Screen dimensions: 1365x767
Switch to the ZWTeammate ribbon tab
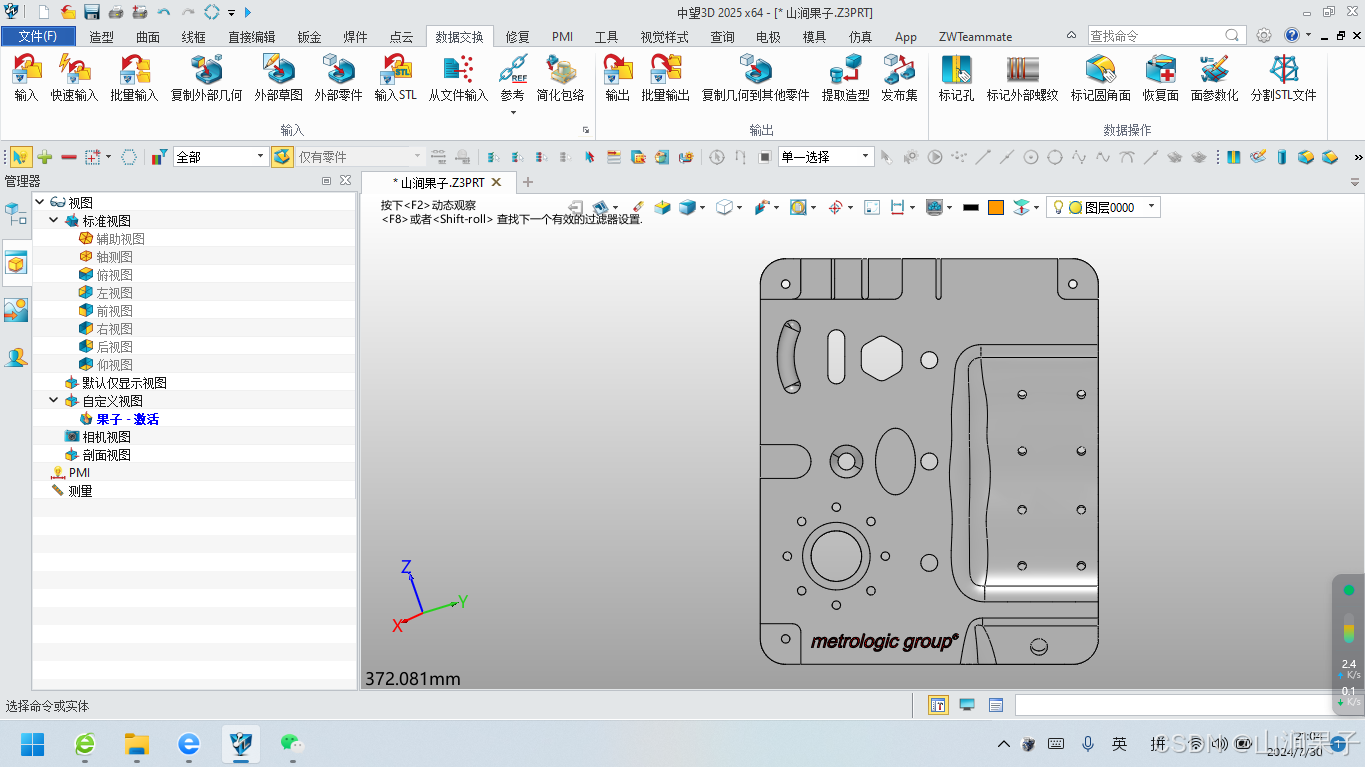(975, 37)
